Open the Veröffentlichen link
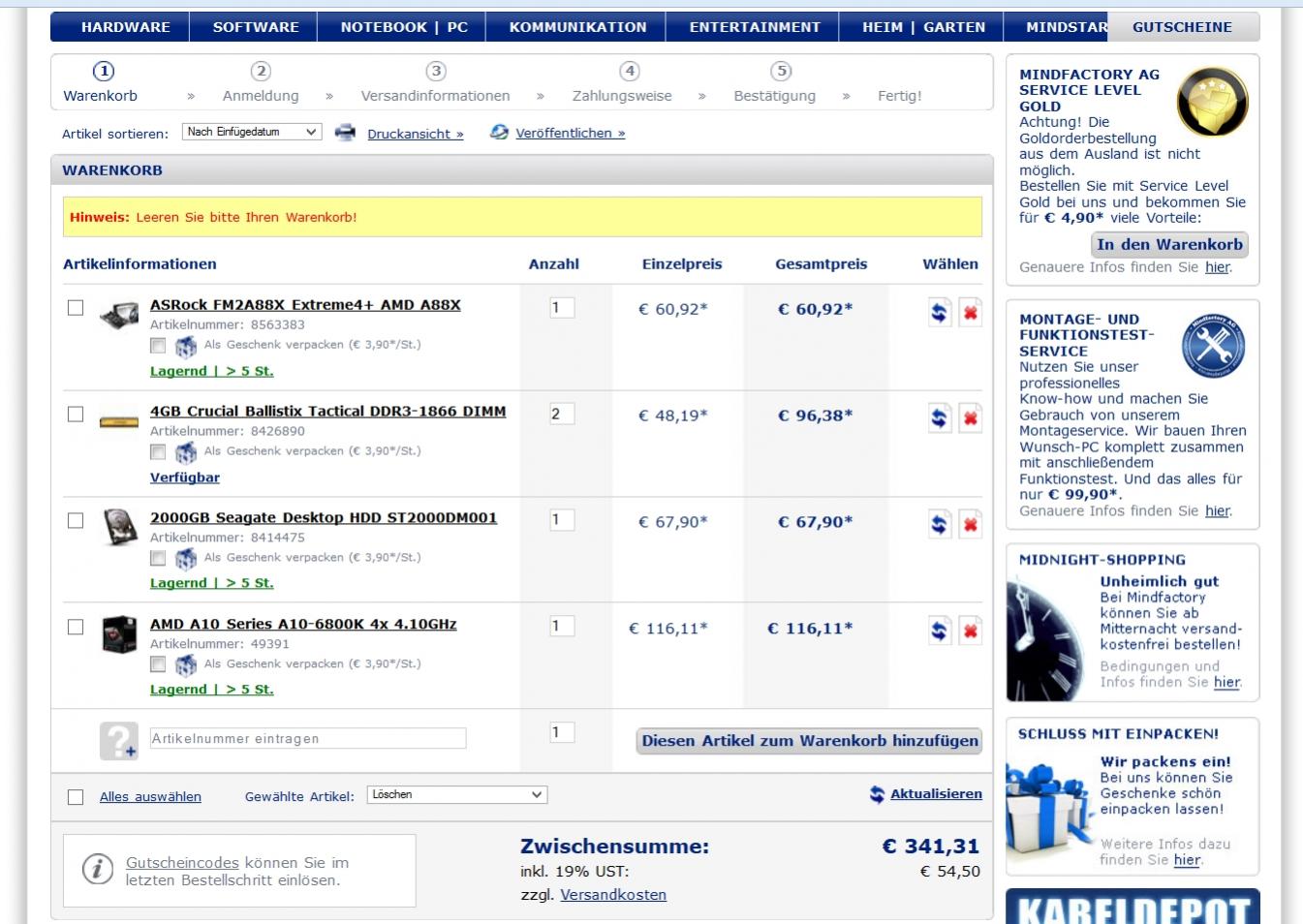The width and height of the screenshot is (1303, 924). click(x=571, y=133)
